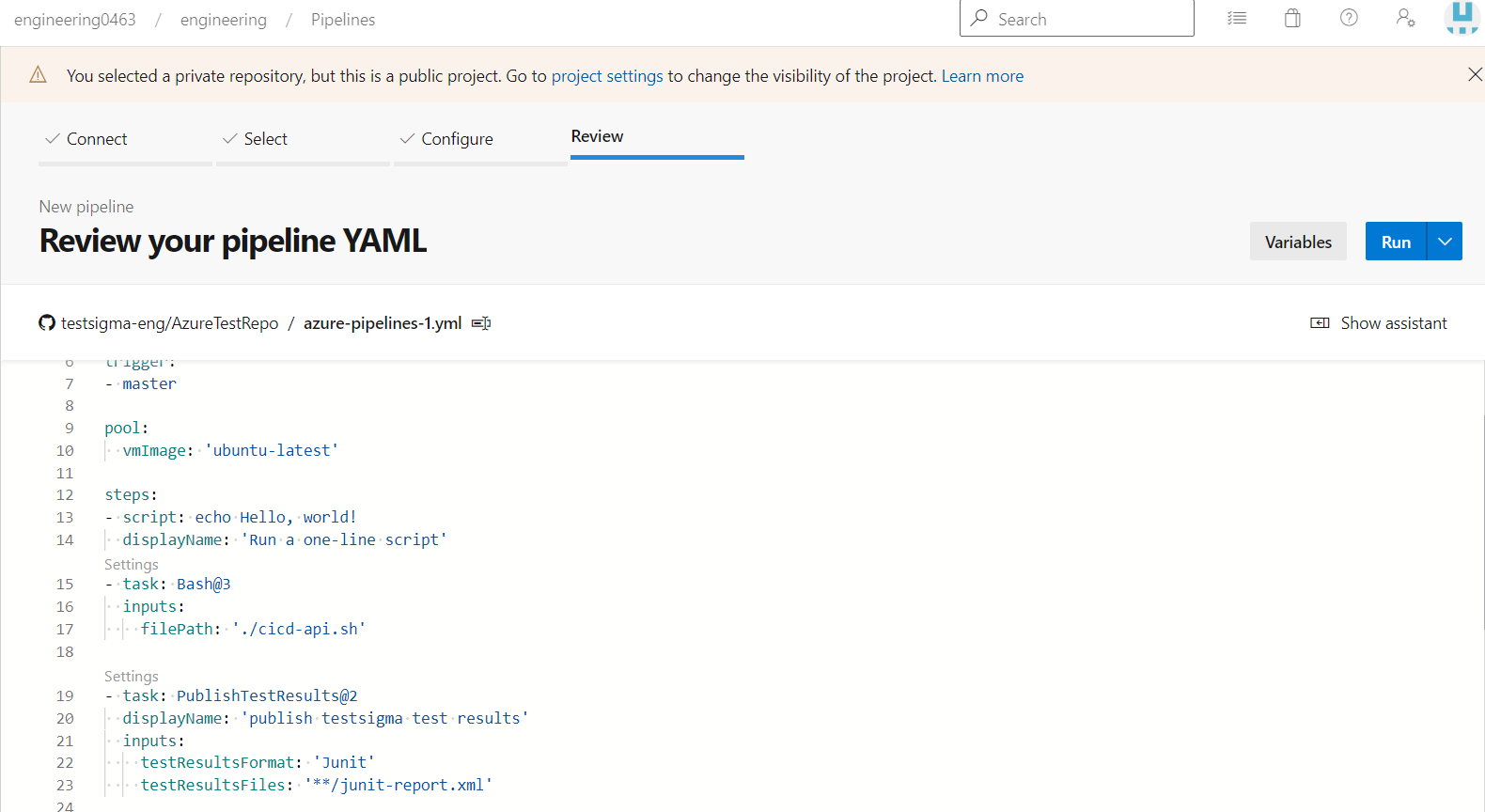Rename azure-pipelines-1.yml using the rename icon
The image size is (1485, 812).
[481, 323]
